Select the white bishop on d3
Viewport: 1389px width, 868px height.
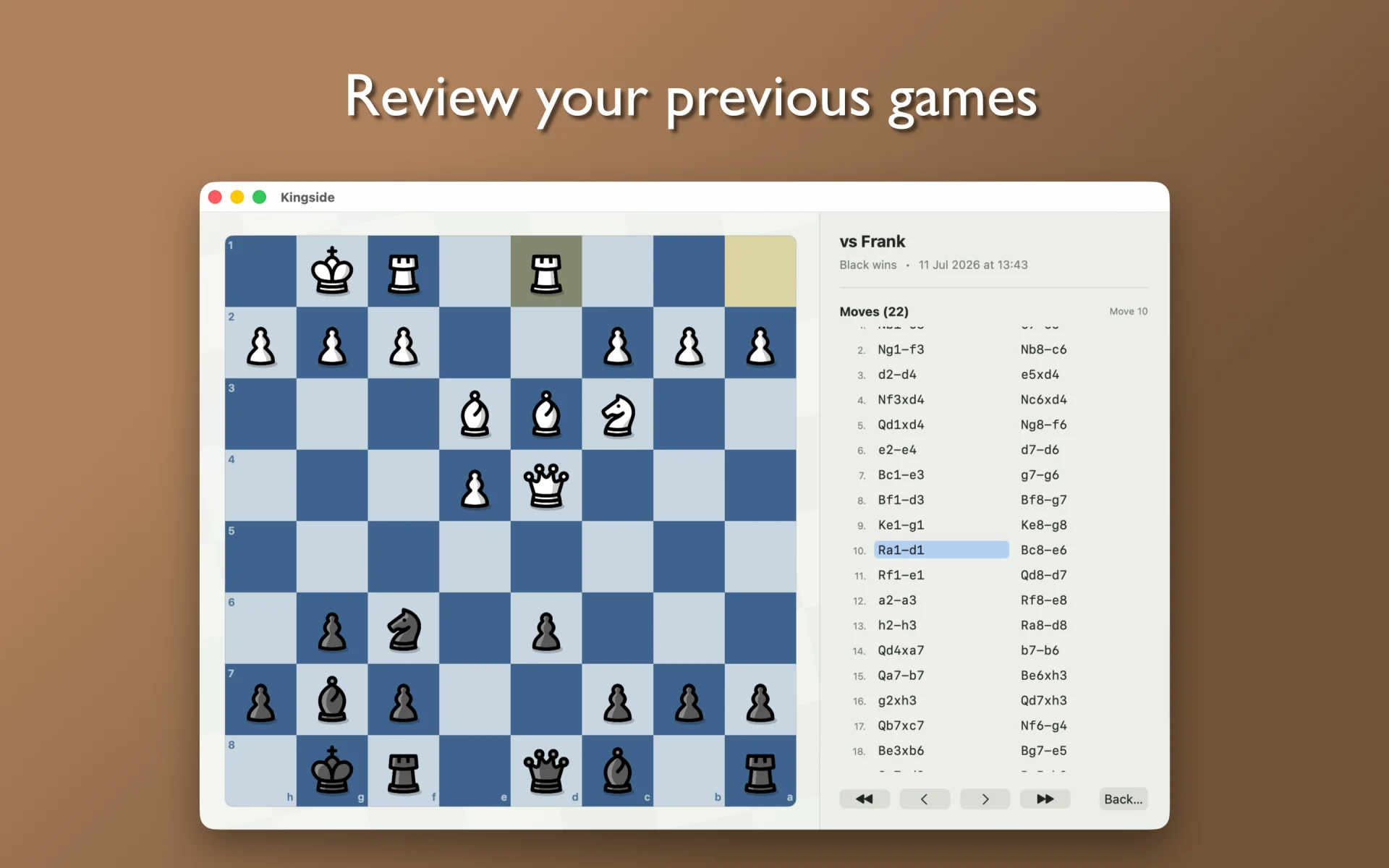pyautogui.click(x=546, y=414)
